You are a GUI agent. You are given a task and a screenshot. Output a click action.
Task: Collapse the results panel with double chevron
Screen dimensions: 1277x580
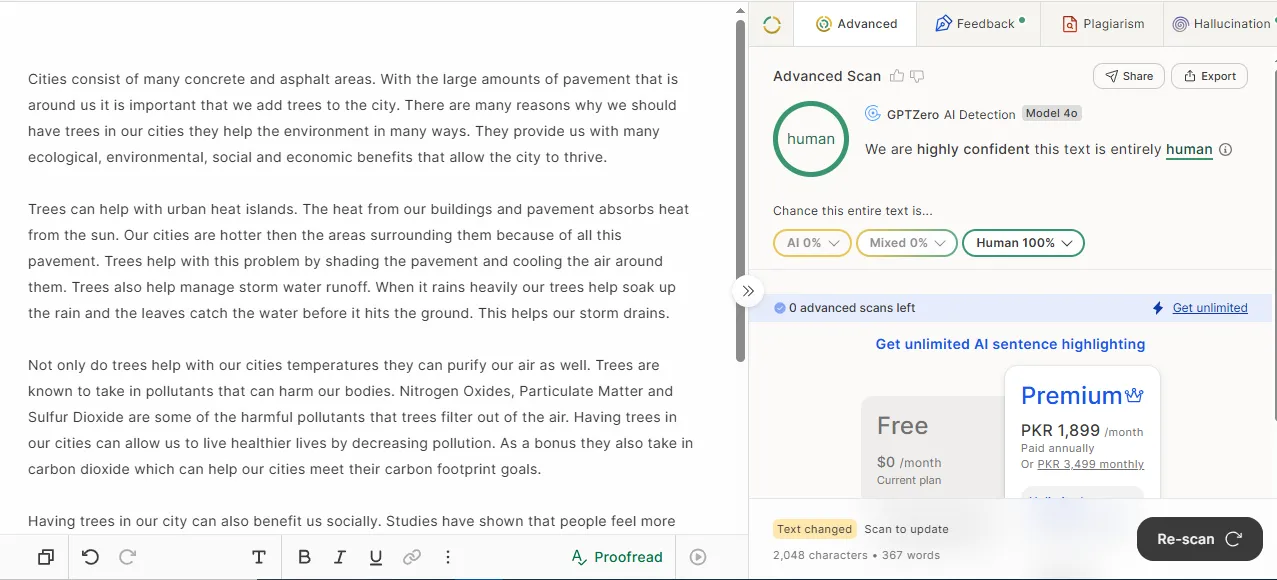click(x=748, y=291)
